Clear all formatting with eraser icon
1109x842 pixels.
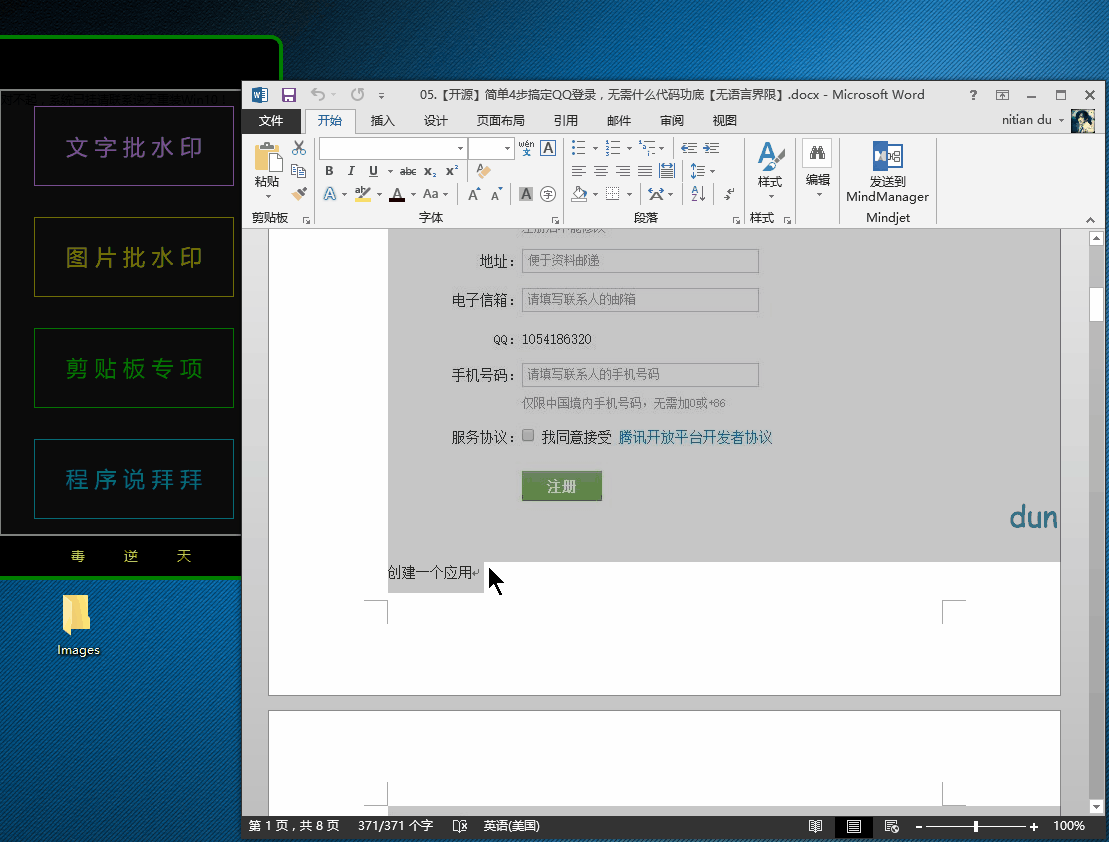tap(484, 171)
